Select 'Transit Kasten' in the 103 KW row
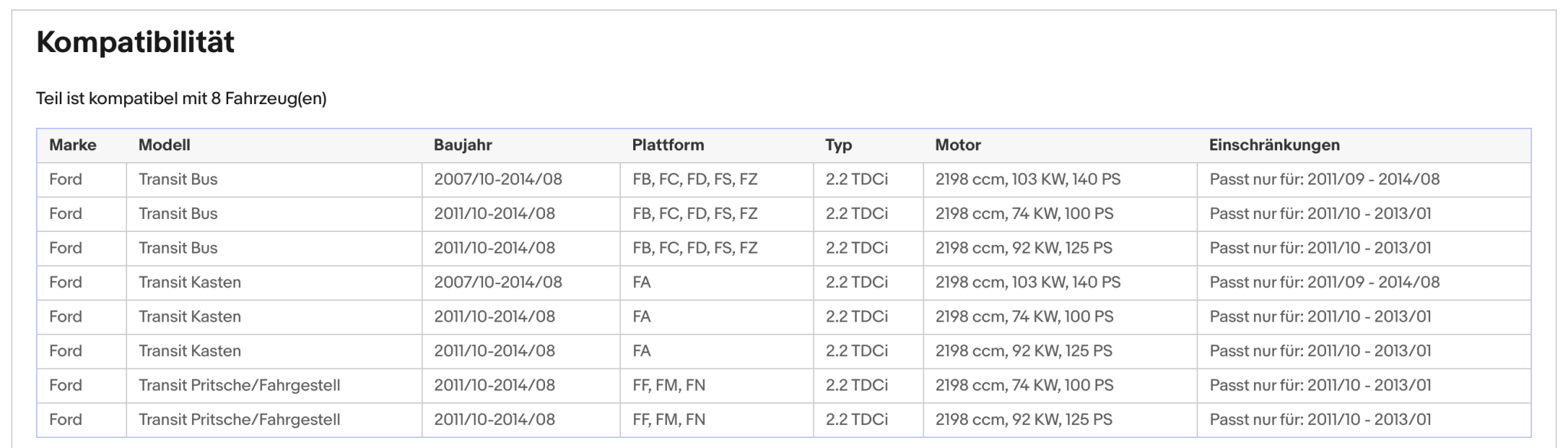 click(x=189, y=283)
